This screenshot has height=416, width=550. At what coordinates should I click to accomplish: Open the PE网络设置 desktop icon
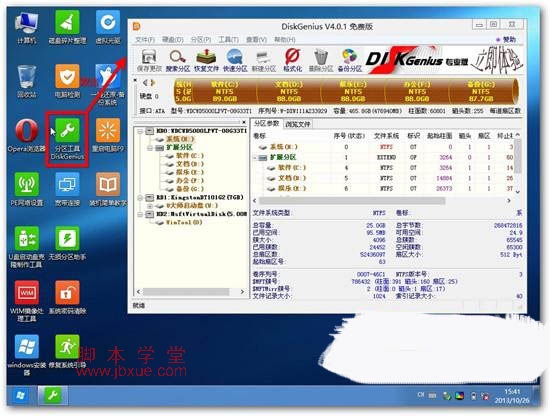[x=27, y=189]
